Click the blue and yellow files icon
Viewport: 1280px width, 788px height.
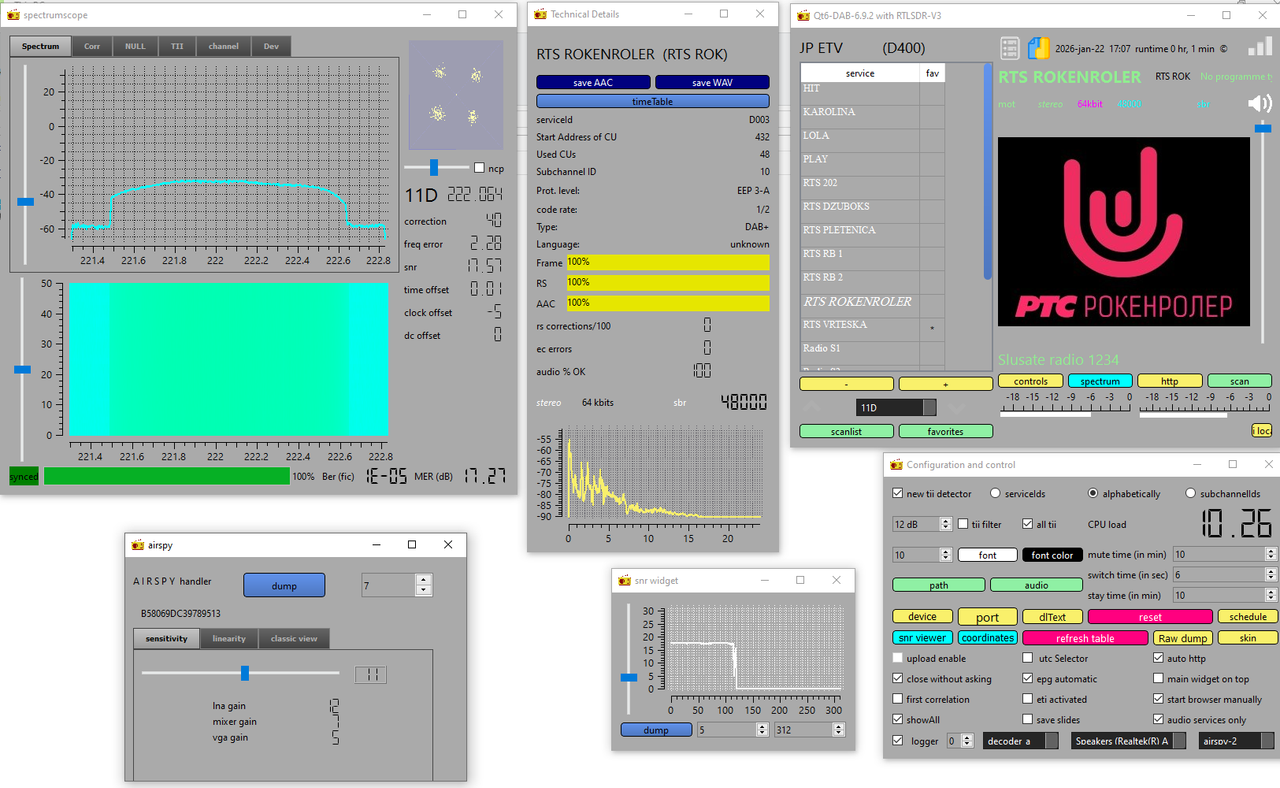(x=1039, y=48)
